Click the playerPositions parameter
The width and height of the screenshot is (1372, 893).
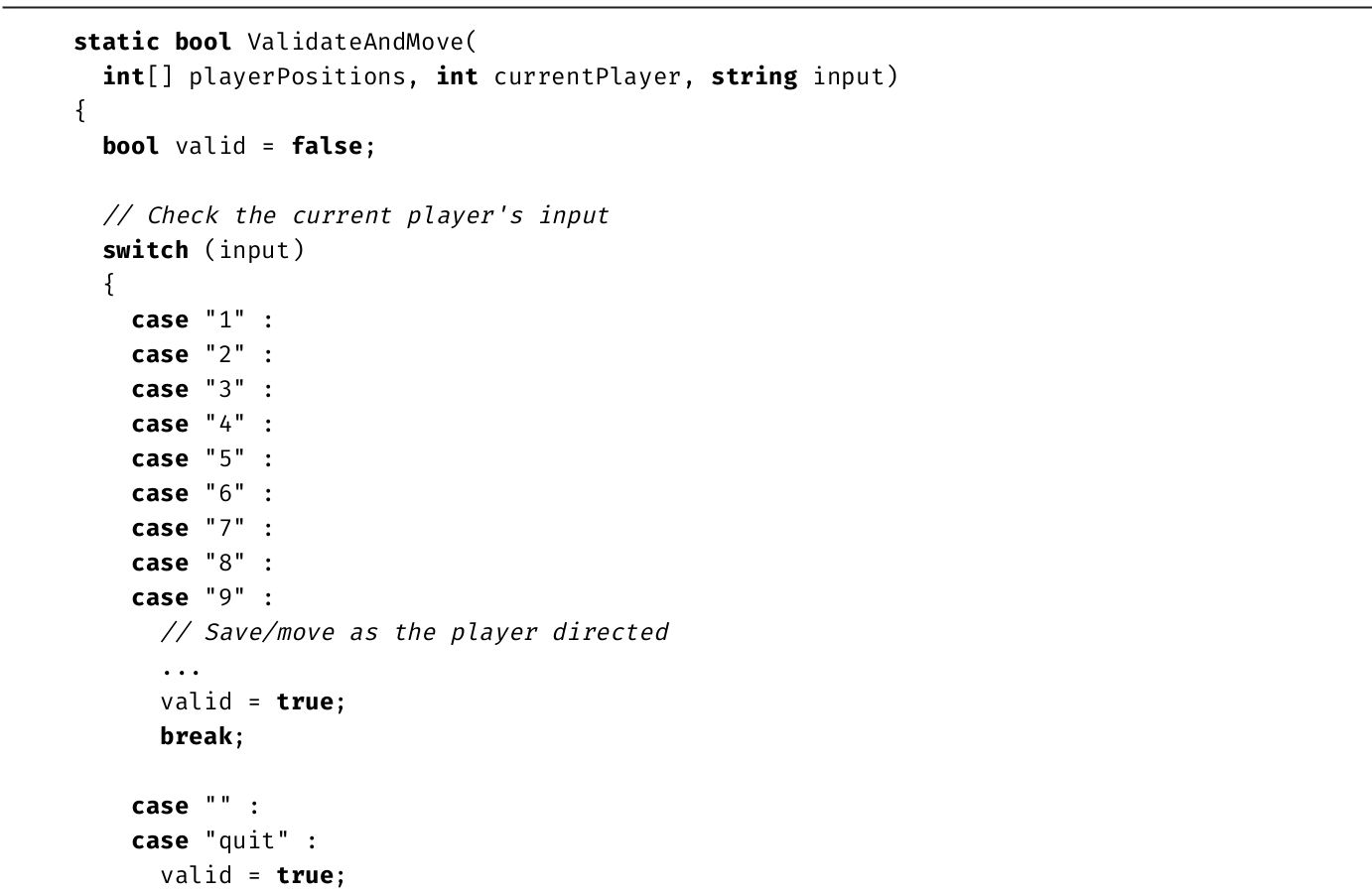coord(297,76)
